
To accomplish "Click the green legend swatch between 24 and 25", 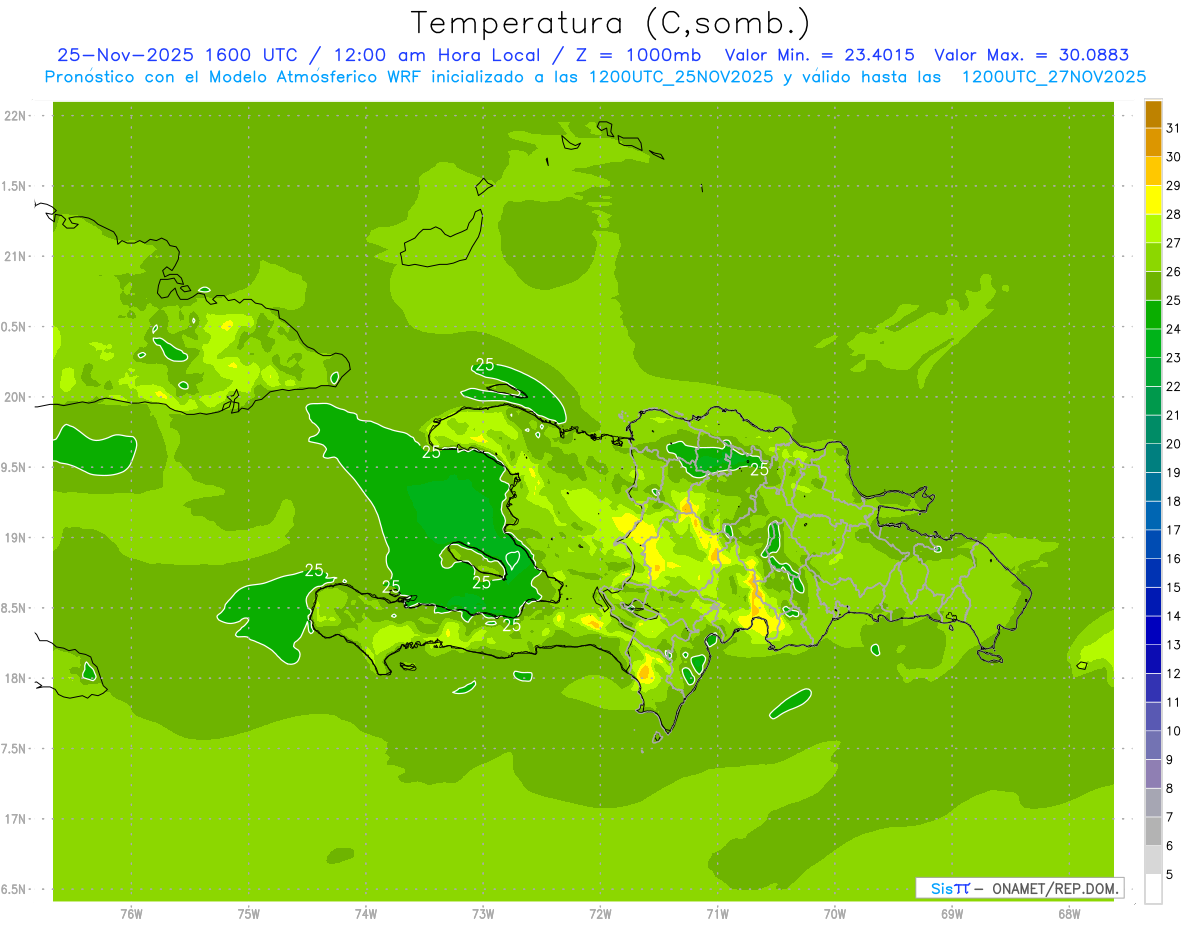I will 1153,315.
